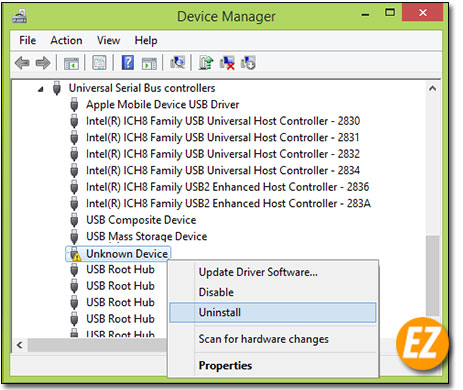Click the Properties sheet toolbar icon
463x390 pixels.
[99, 63]
